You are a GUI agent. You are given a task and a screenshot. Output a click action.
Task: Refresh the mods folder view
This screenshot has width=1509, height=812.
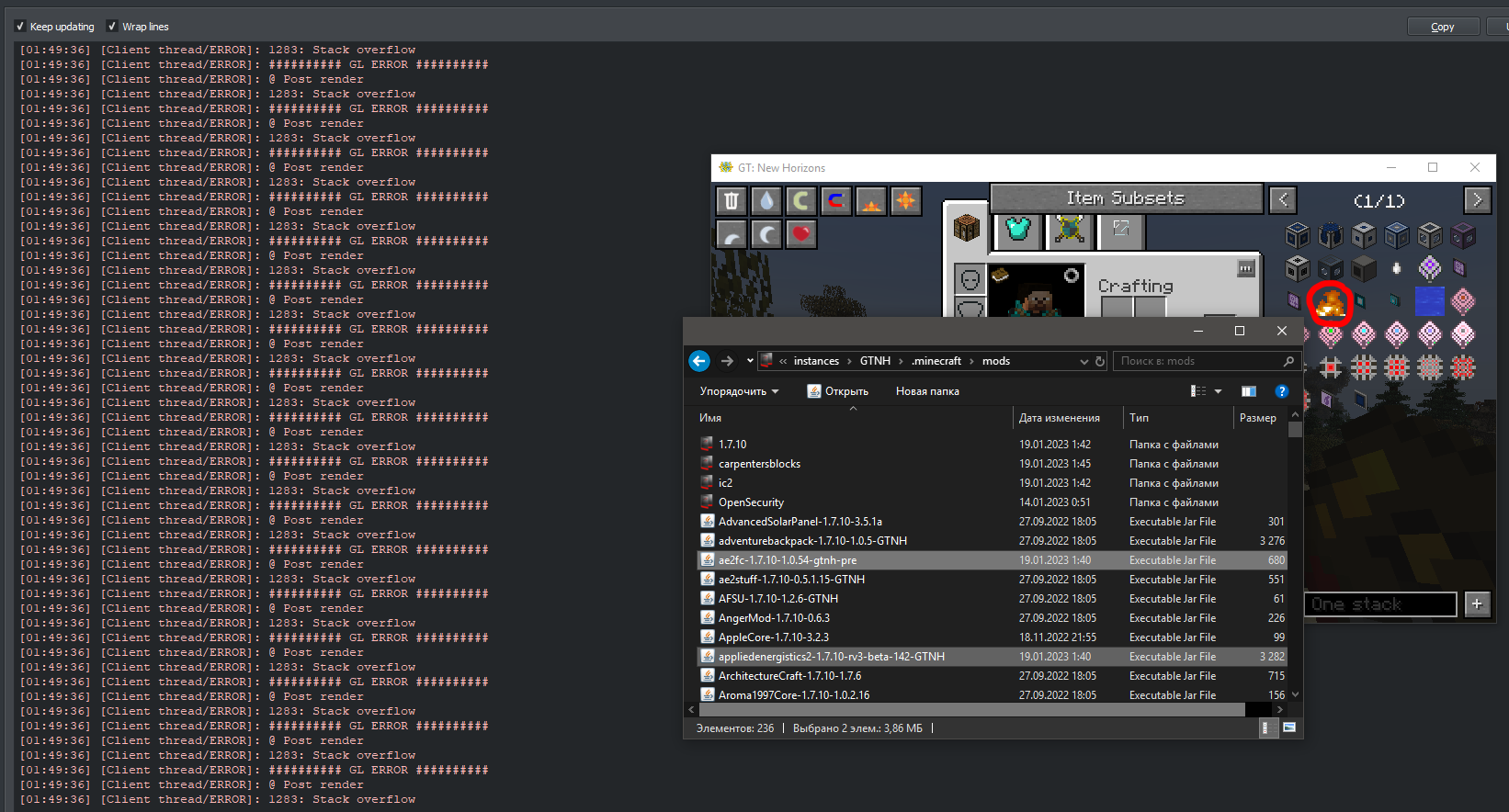[x=1100, y=361]
